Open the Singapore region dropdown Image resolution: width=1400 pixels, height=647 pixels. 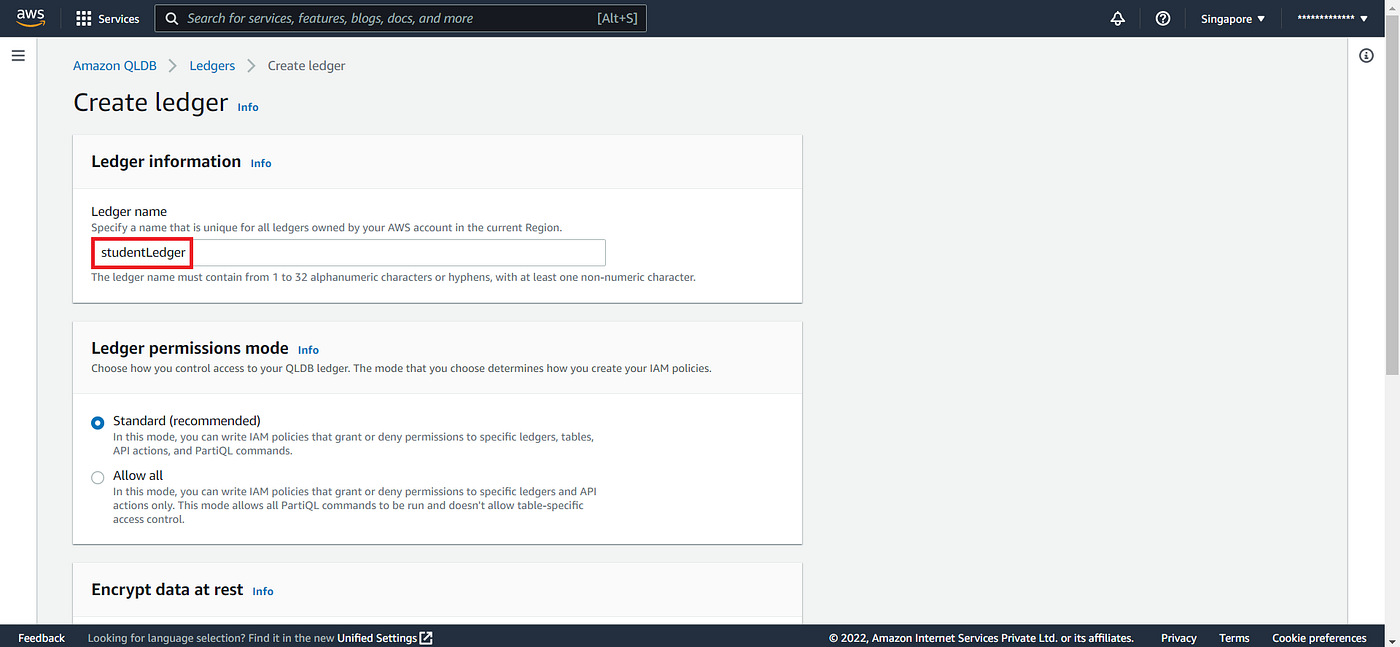1231,18
